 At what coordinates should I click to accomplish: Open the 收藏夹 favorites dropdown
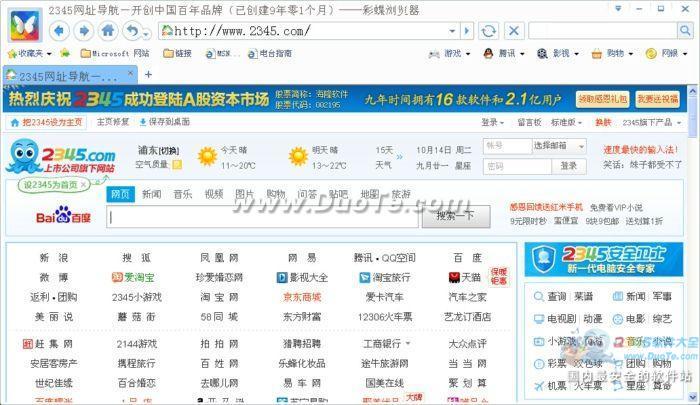pyautogui.click(x=30, y=53)
